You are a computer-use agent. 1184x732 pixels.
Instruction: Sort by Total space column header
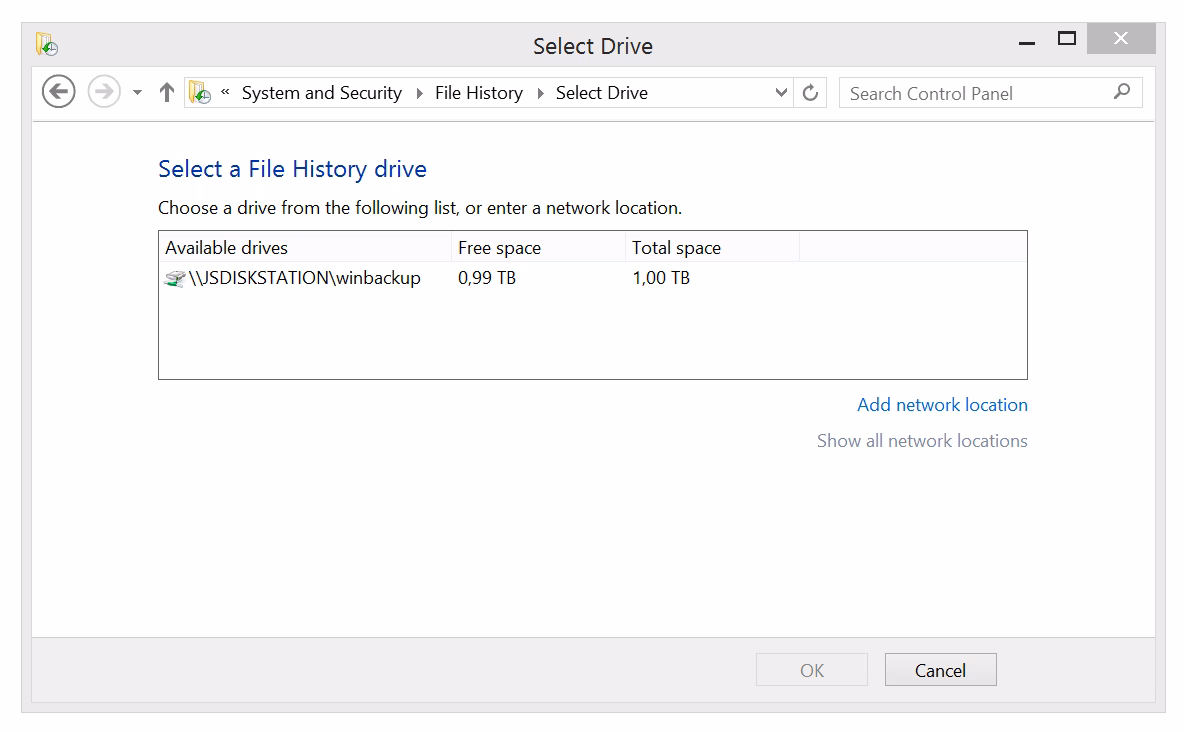[712, 248]
